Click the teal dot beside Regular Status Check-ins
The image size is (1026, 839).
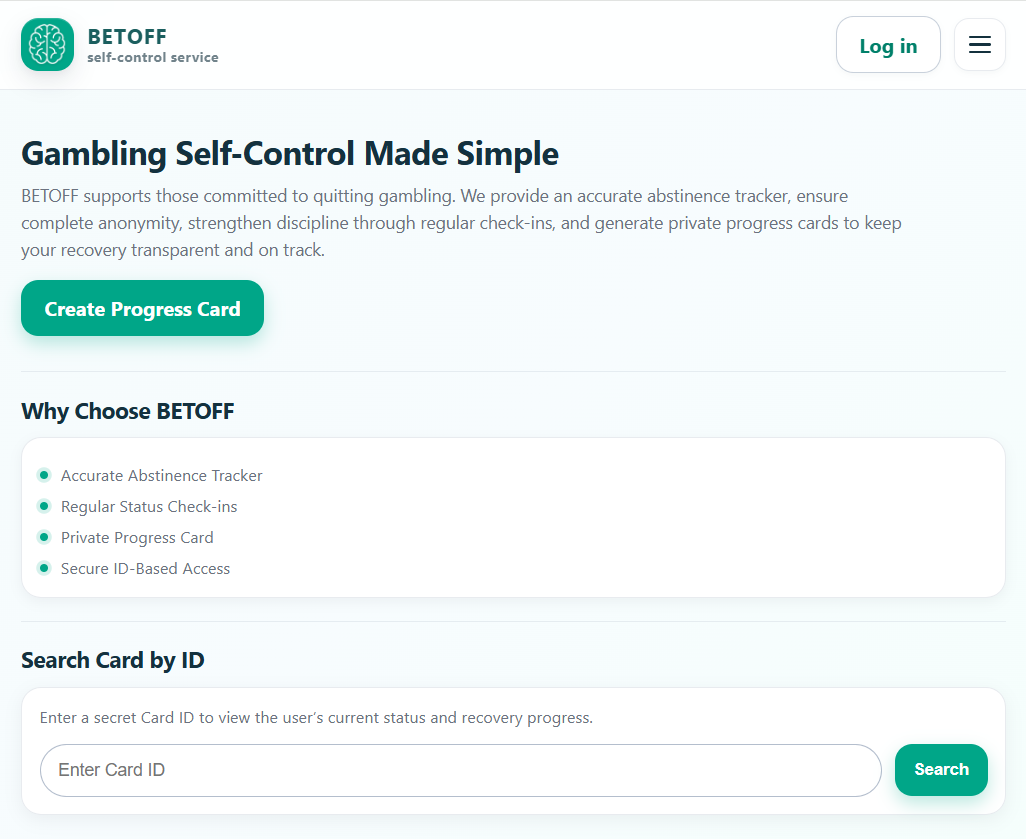click(x=44, y=506)
